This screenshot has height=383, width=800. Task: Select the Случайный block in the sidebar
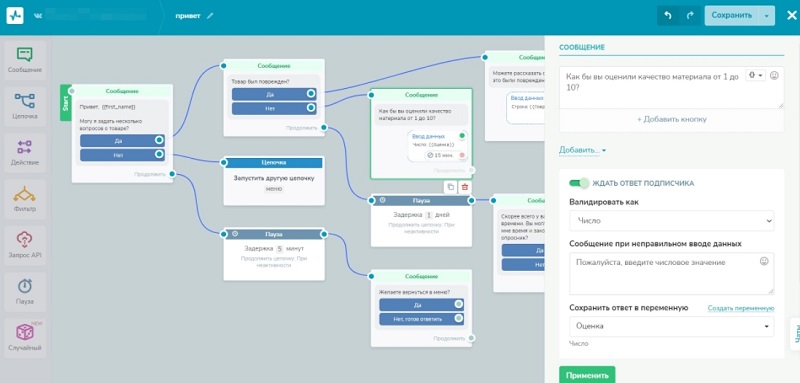(x=24, y=338)
